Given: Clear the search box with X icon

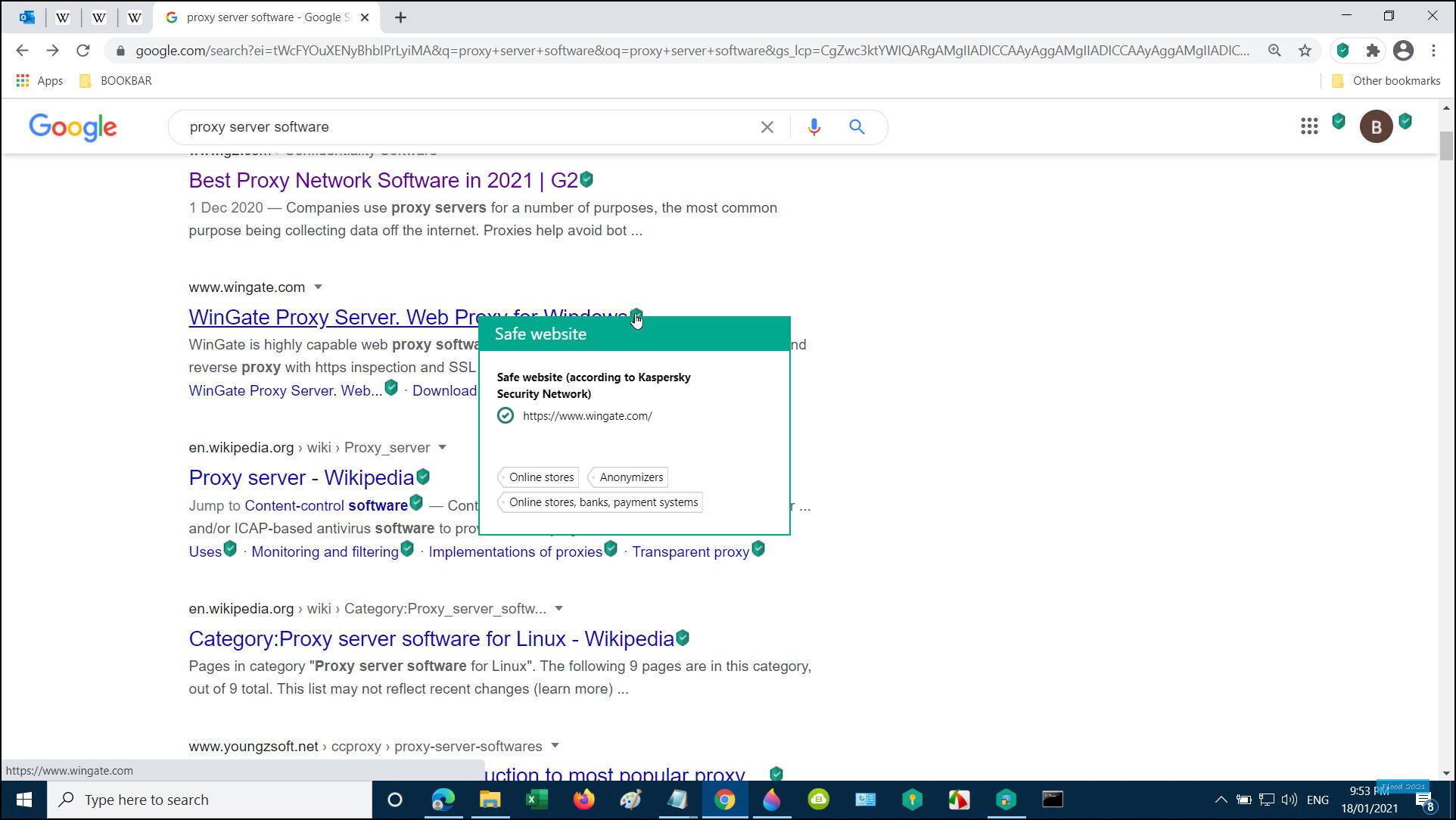Looking at the screenshot, I should point(767,127).
